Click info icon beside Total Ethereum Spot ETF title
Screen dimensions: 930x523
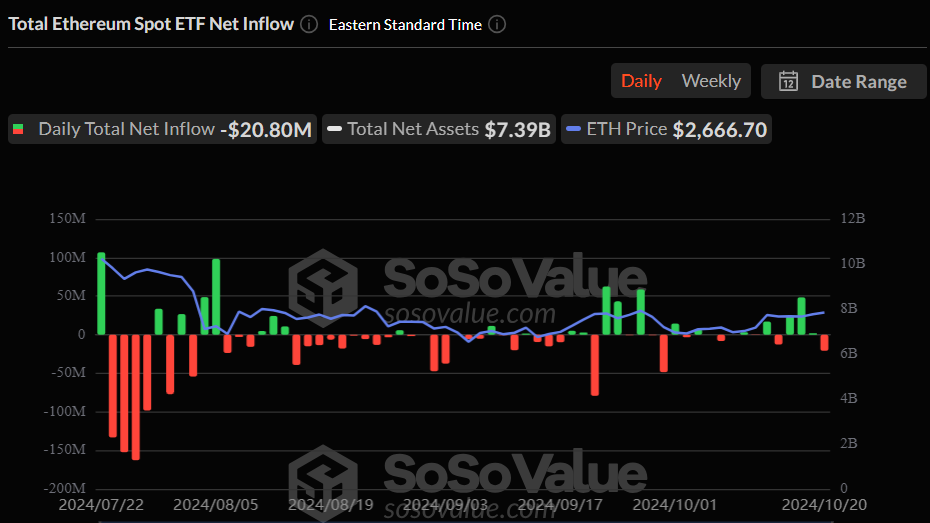[x=309, y=24]
